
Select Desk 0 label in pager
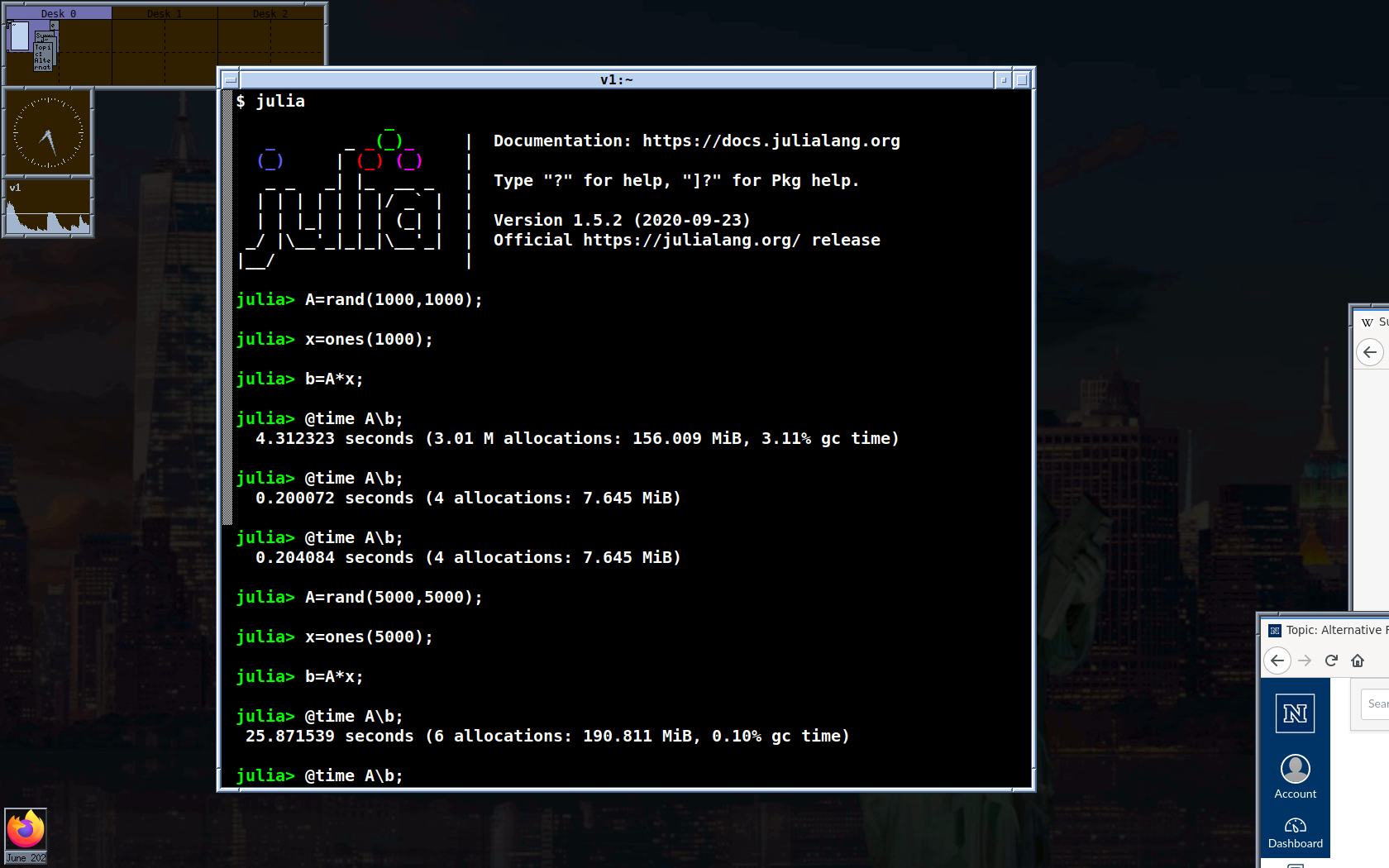(58, 13)
